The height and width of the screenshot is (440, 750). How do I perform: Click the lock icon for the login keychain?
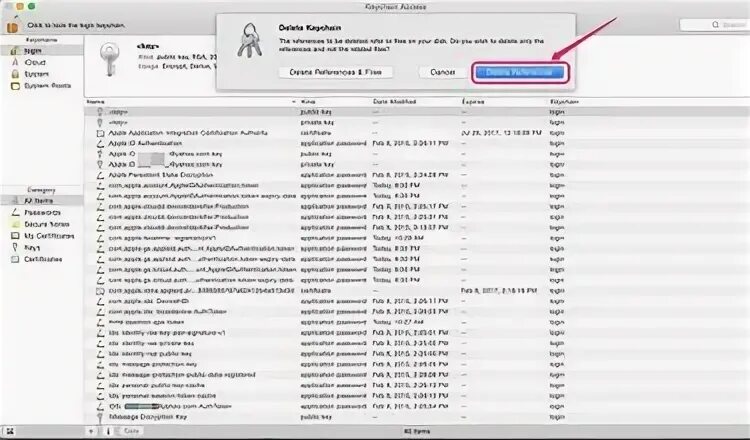[x=12, y=26]
